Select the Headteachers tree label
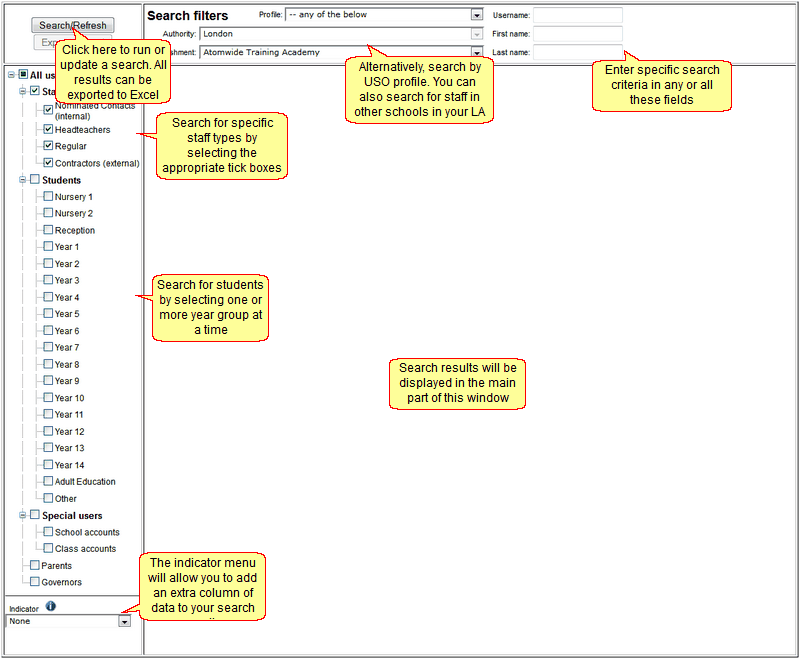This screenshot has height=659, width=800. coord(82,130)
